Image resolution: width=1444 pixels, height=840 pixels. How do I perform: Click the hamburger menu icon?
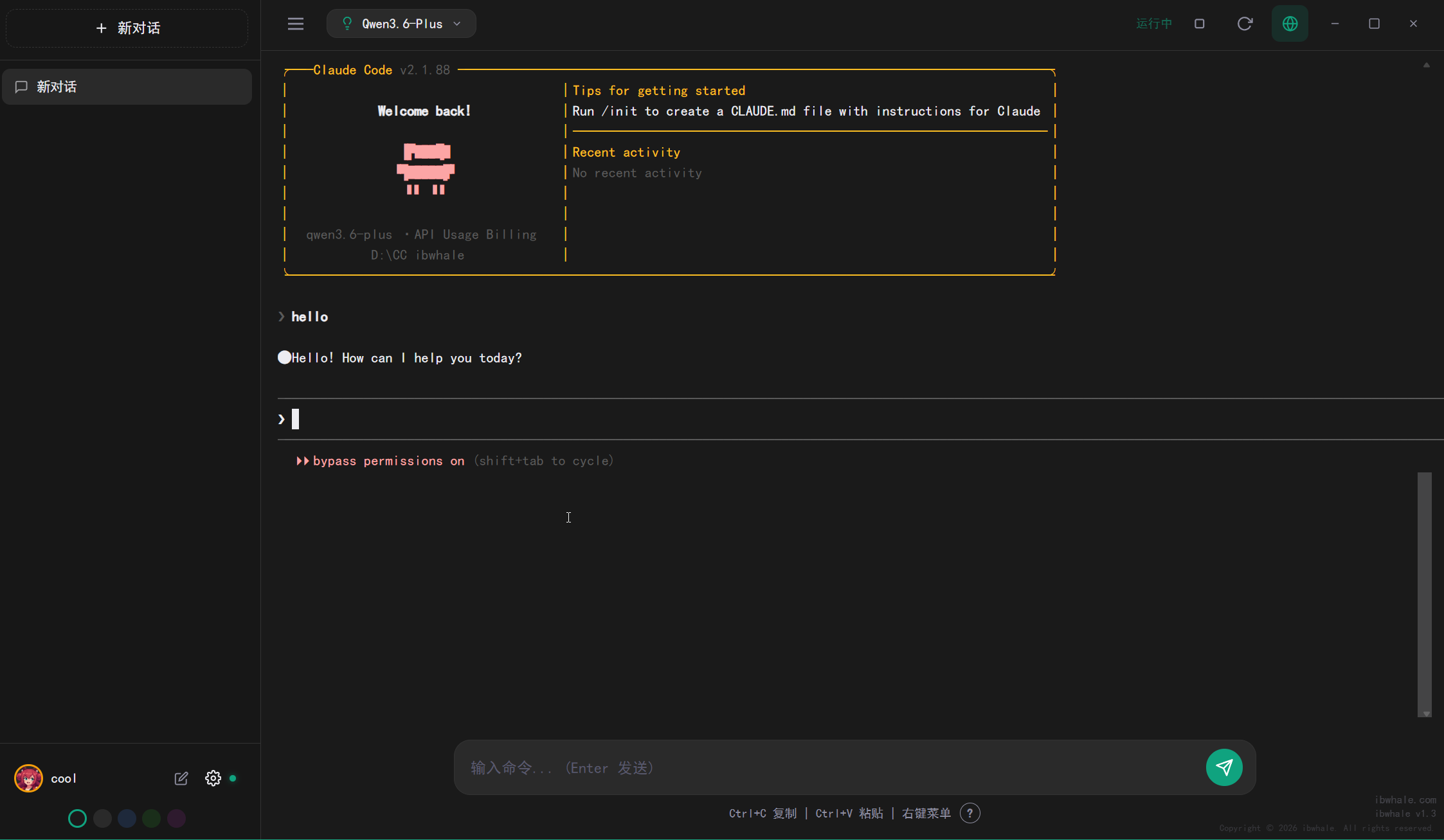[x=295, y=24]
